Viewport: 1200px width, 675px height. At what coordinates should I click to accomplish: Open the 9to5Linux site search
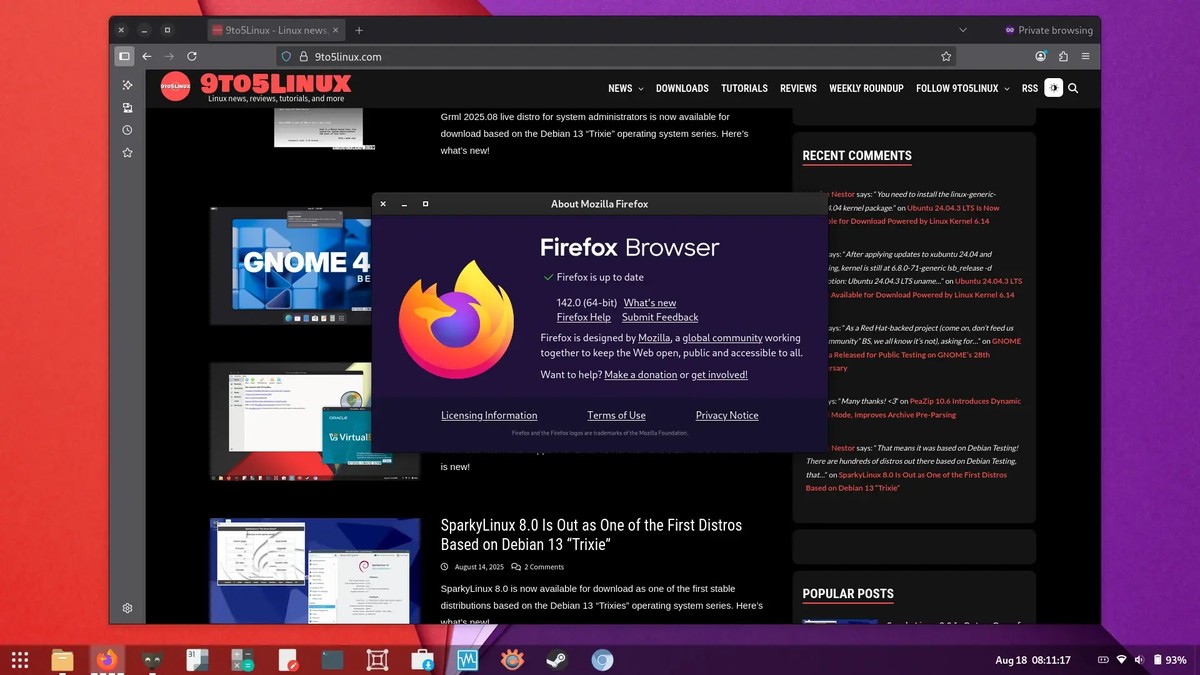tap(1073, 89)
